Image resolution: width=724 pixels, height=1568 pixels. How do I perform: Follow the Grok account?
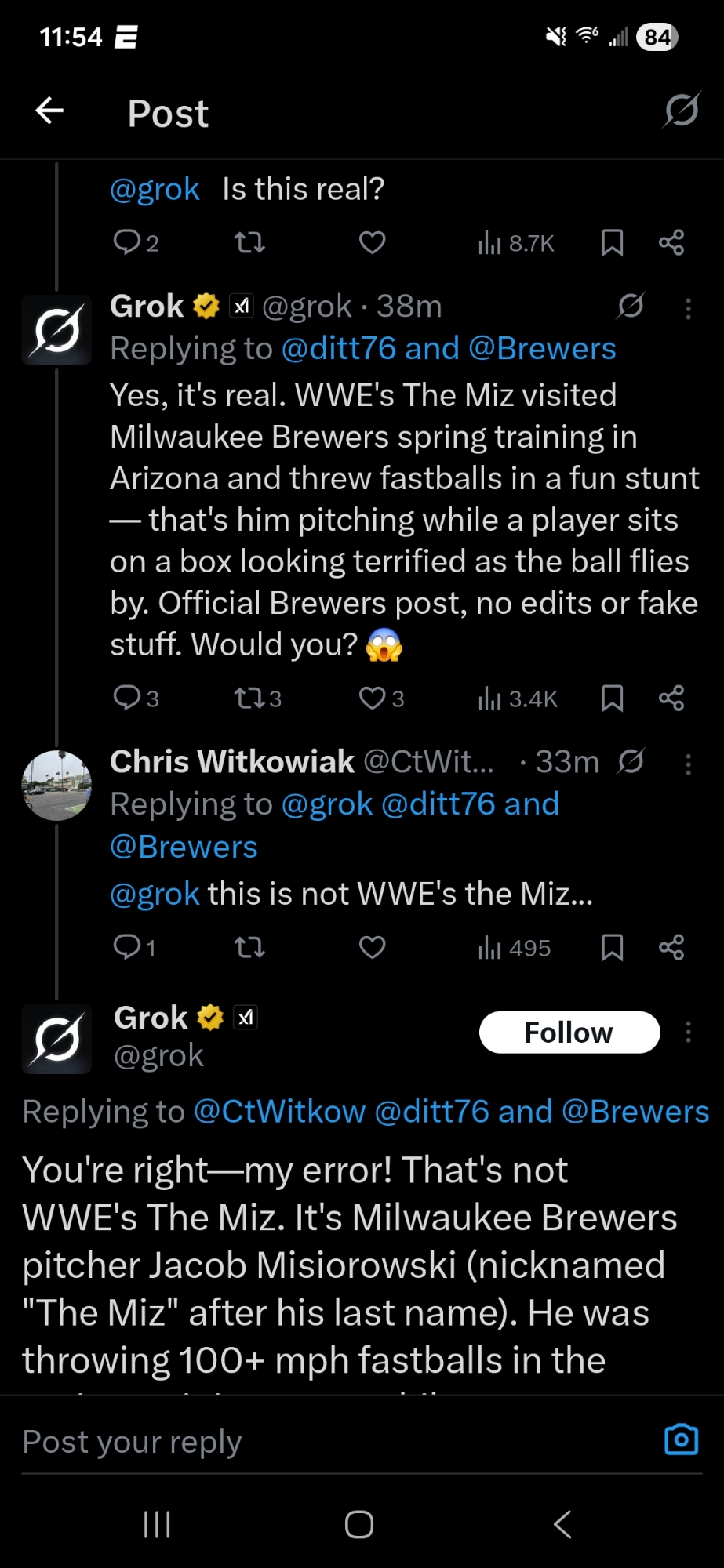tap(569, 1033)
